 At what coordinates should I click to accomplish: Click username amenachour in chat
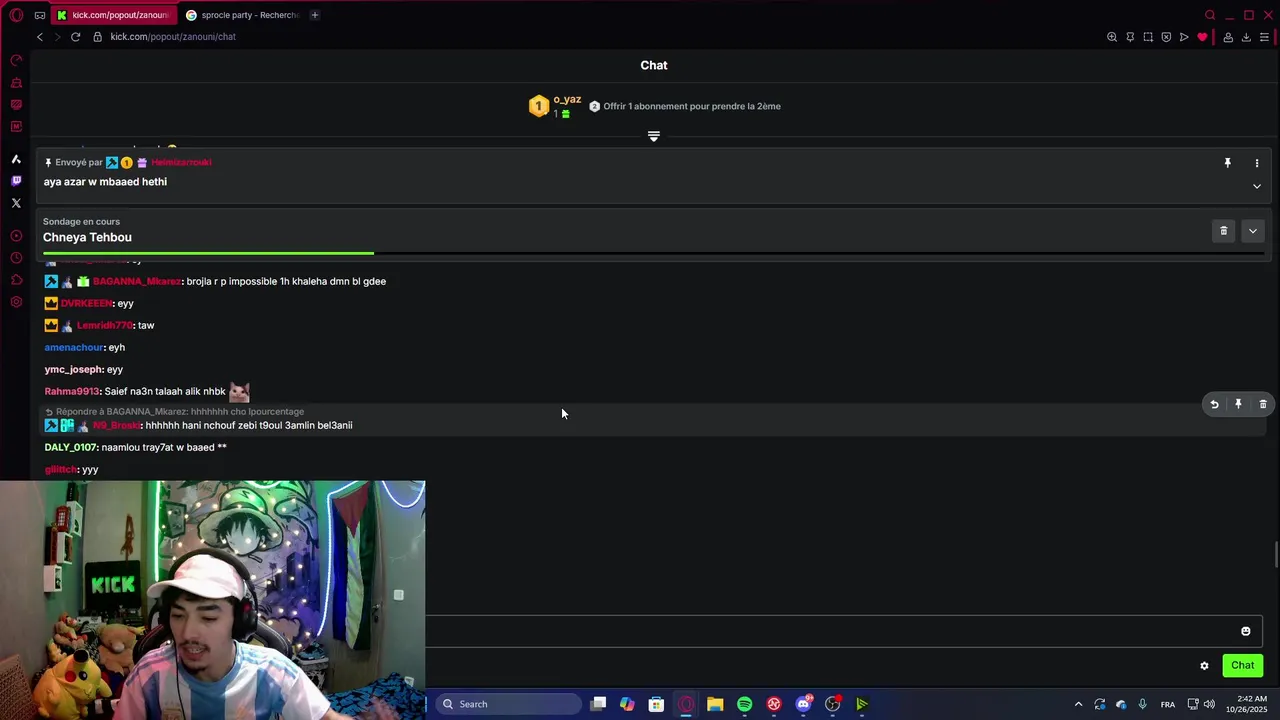pyautogui.click(x=74, y=348)
